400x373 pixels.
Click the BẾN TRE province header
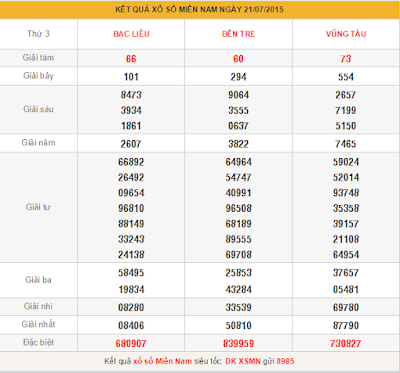click(x=238, y=34)
